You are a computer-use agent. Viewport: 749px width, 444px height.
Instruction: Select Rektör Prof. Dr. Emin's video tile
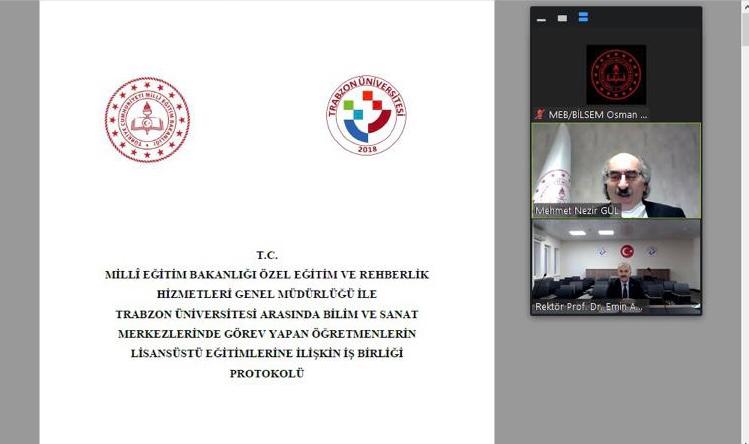(x=616, y=267)
